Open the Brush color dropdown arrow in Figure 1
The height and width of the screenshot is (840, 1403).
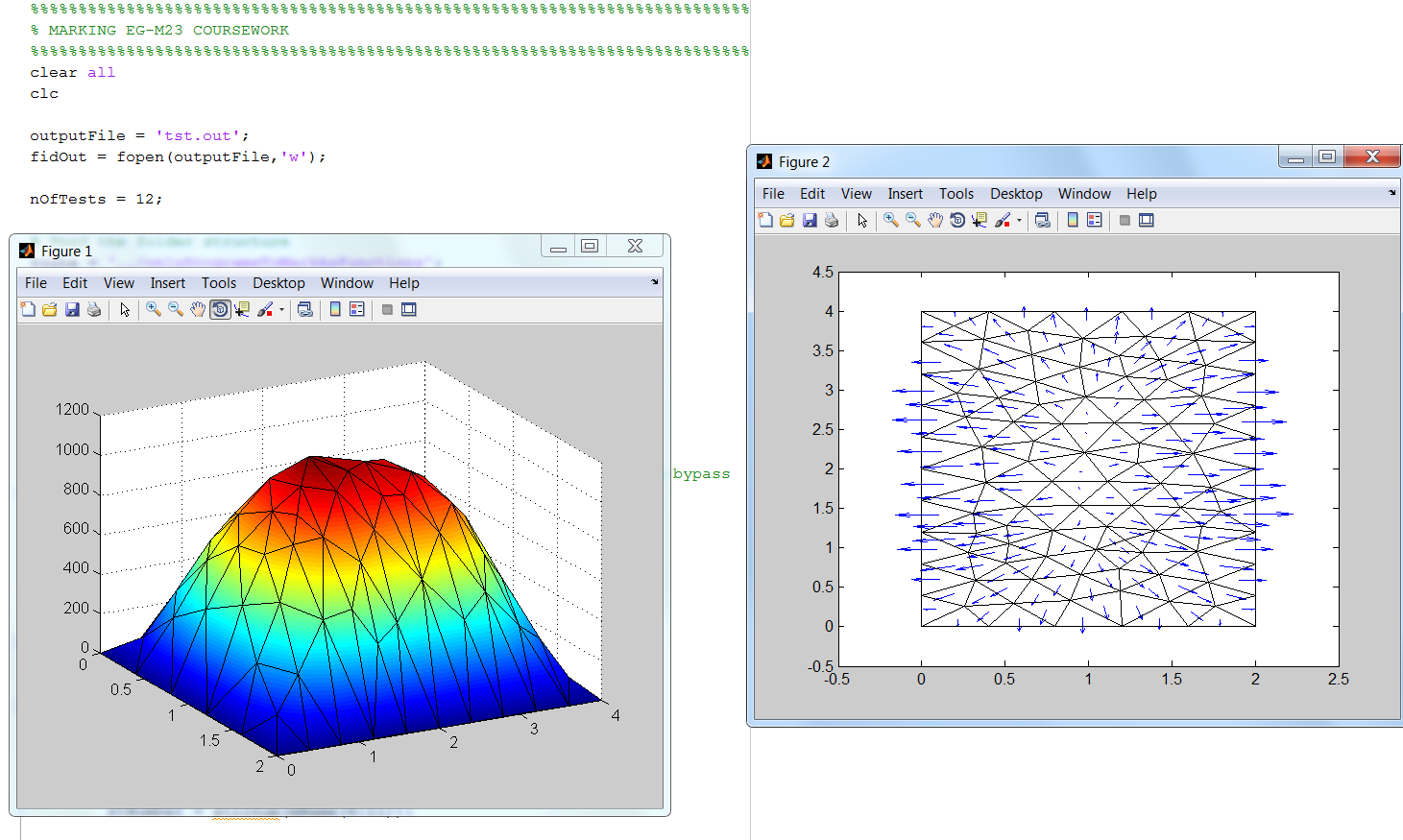[x=281, y=309]
